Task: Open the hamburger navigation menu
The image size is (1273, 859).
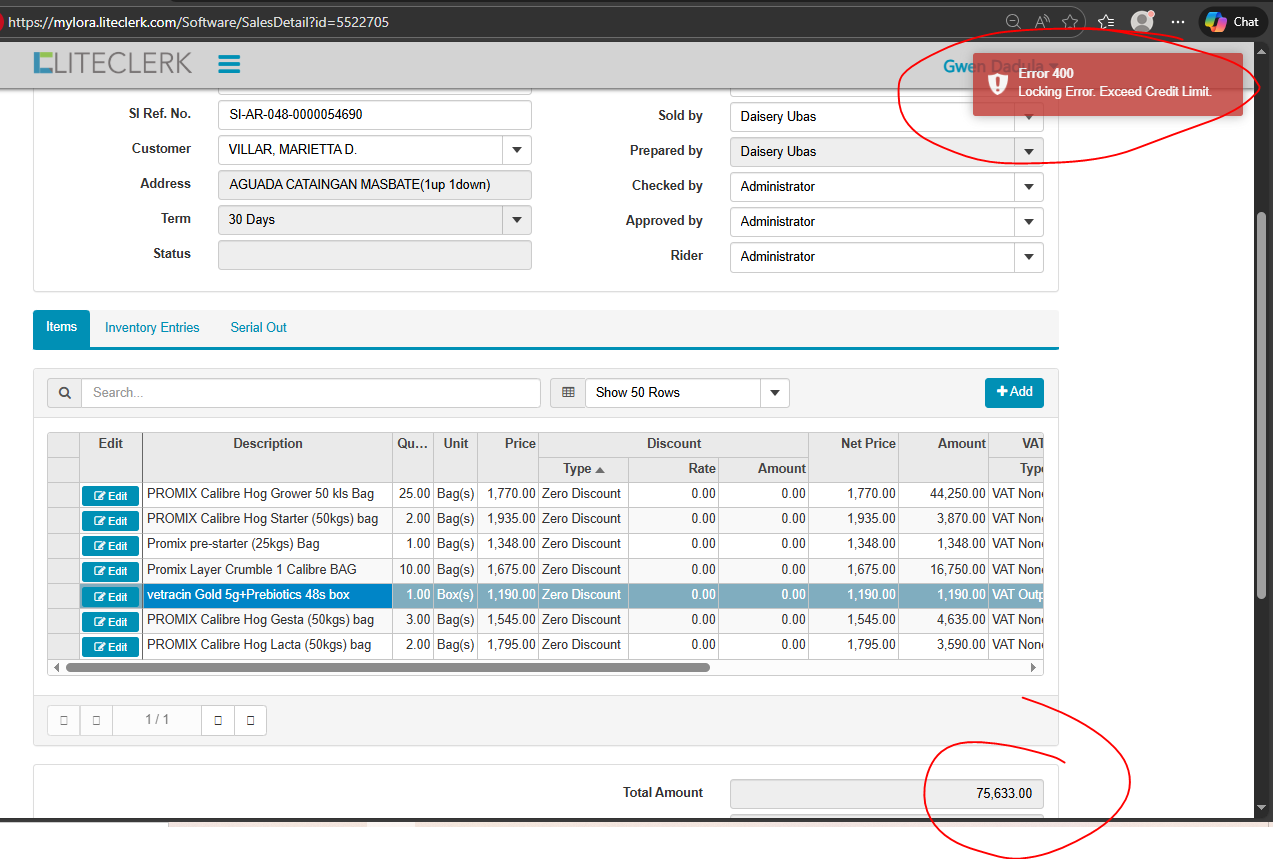Action: (229, 64)
